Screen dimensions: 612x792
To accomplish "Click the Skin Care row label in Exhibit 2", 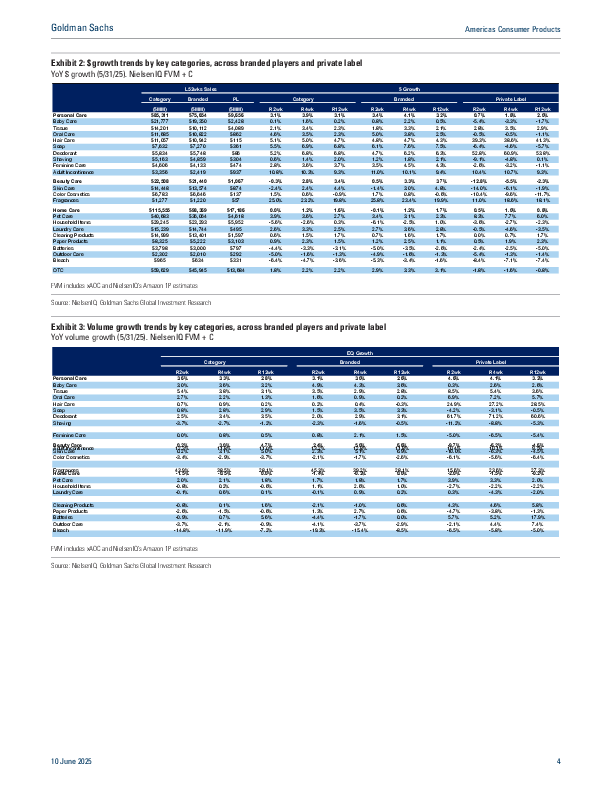I will click(x=64, y=188).
